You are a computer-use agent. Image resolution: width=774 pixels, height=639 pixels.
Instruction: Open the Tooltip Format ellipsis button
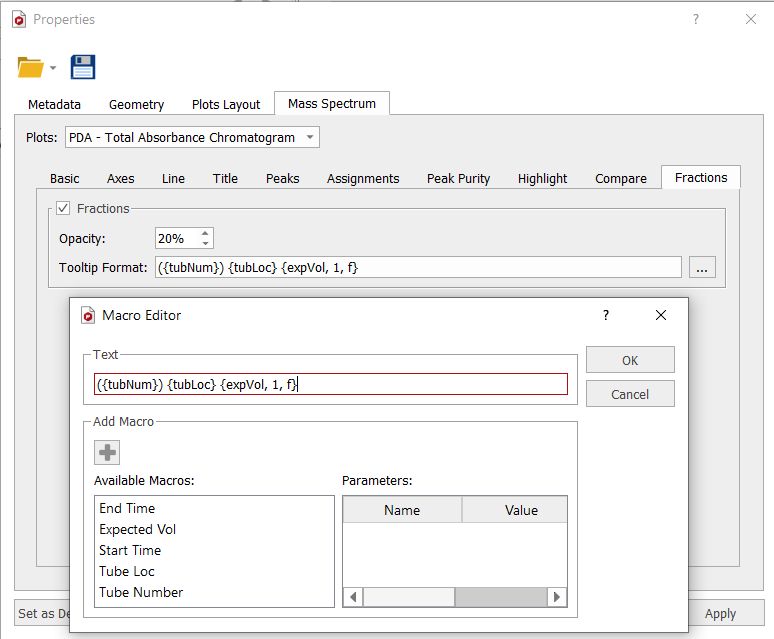coord(702,267)
